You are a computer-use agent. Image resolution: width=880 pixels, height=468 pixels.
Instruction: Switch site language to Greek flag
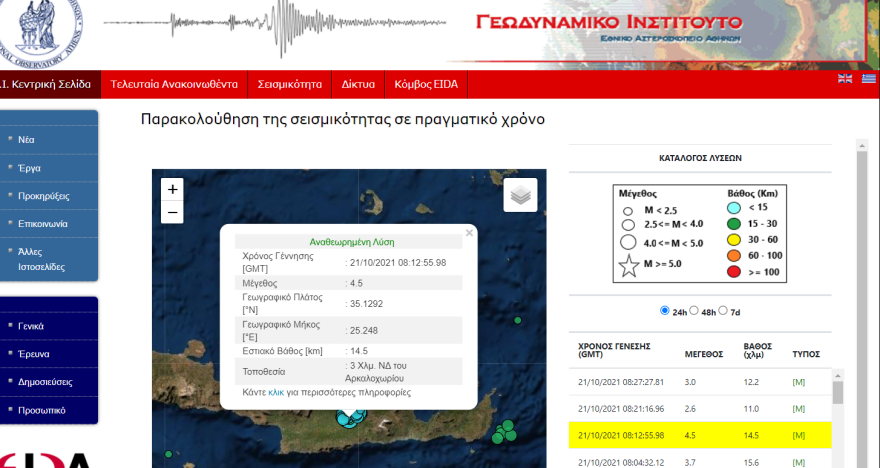pyautogui.click(x=869, y=79)
